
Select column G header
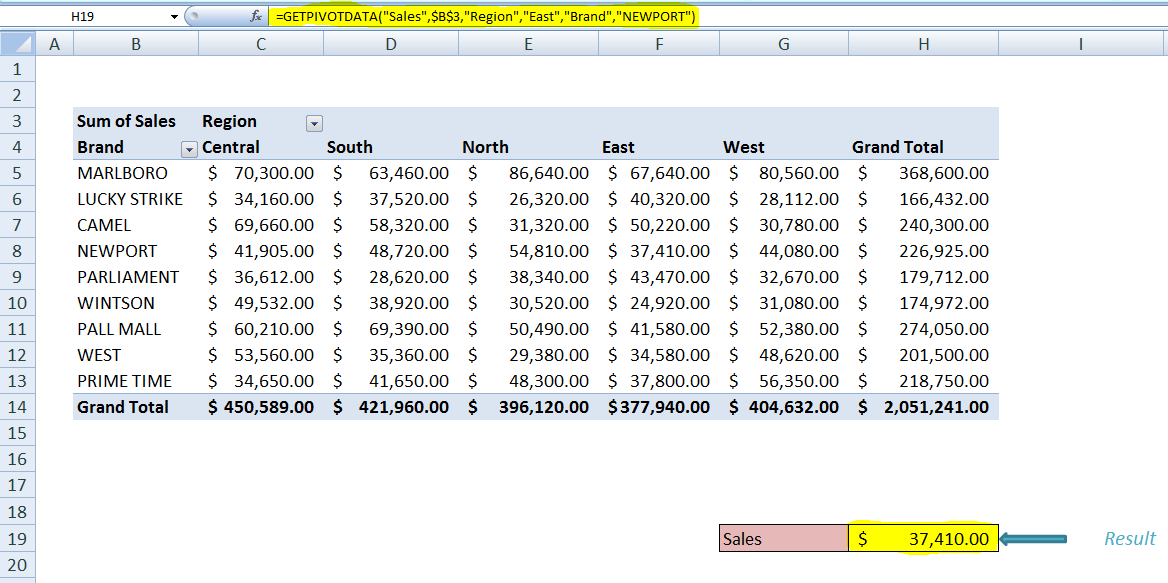coord(784,45)
